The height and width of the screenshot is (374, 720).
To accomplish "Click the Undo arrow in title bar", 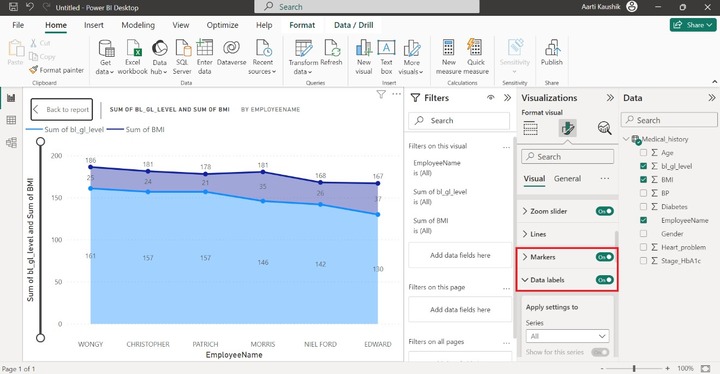I will 30,7.
